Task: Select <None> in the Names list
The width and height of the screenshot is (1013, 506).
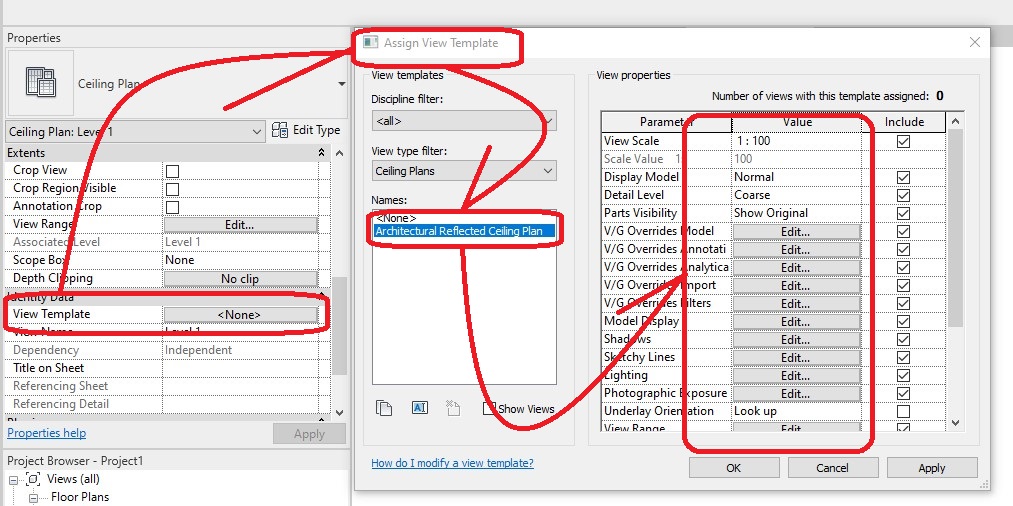Action: click(396, 218)
